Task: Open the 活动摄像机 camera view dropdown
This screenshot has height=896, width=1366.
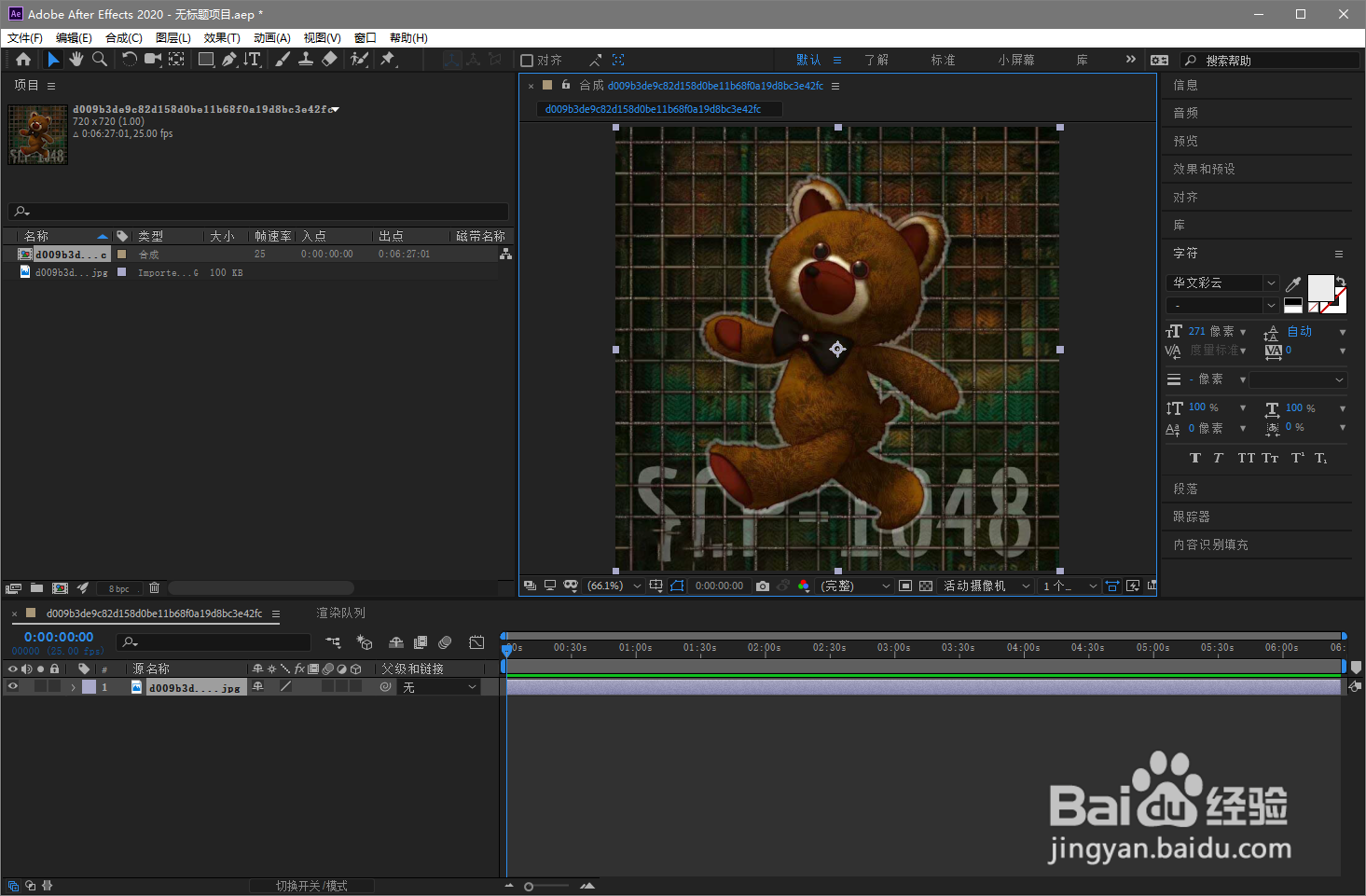Action: click(x=987, y=586)
